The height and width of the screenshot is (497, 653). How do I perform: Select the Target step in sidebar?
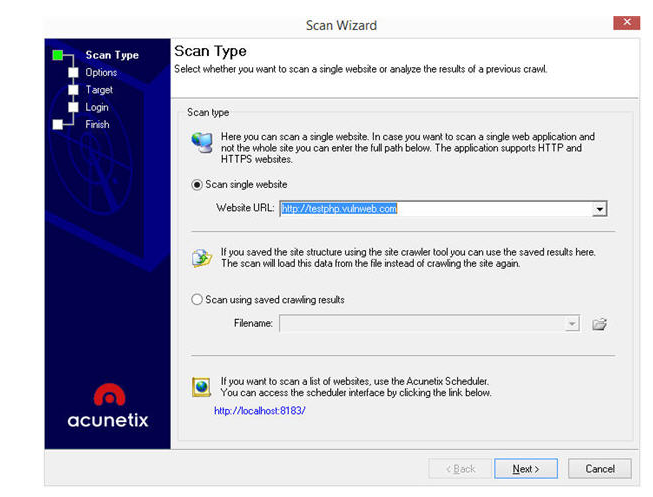tap(99, 90)
